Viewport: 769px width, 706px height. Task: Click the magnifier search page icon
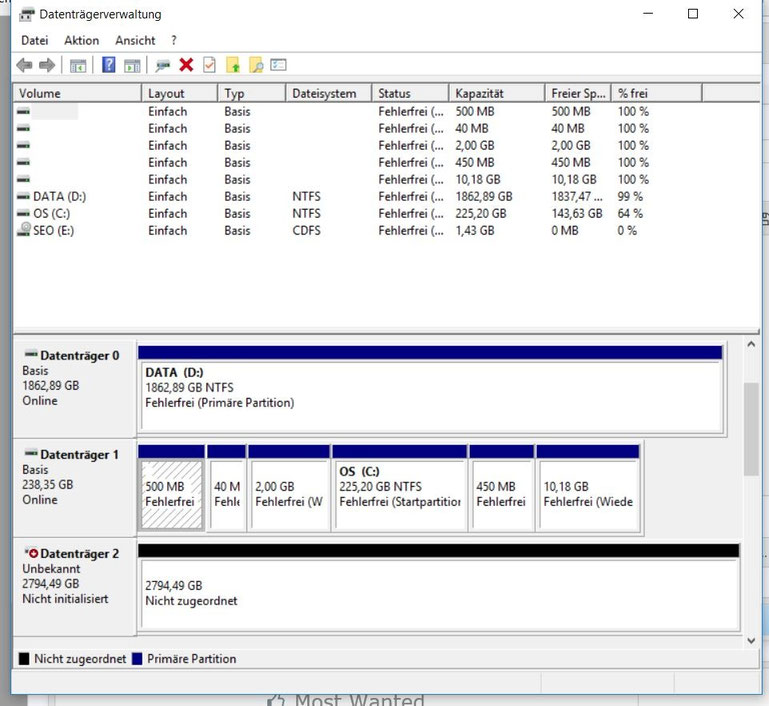point(256,65)
